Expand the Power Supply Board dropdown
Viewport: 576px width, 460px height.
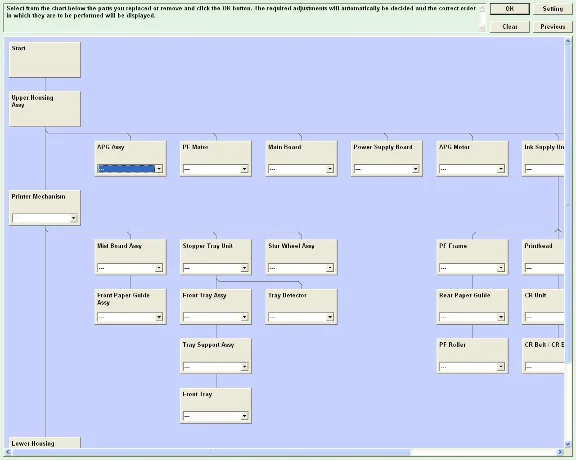(415, 169)
